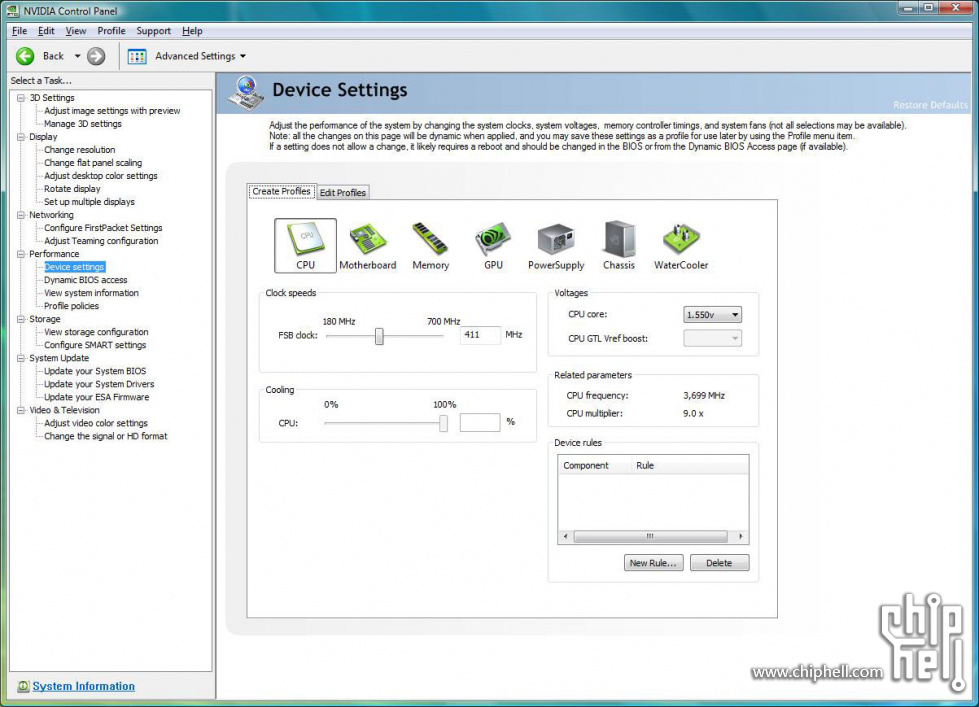This screenshot has height=707, width=979.
Task: Select the WaterCooler device icon
Action: pyautogui.click(x=681, y=245)
